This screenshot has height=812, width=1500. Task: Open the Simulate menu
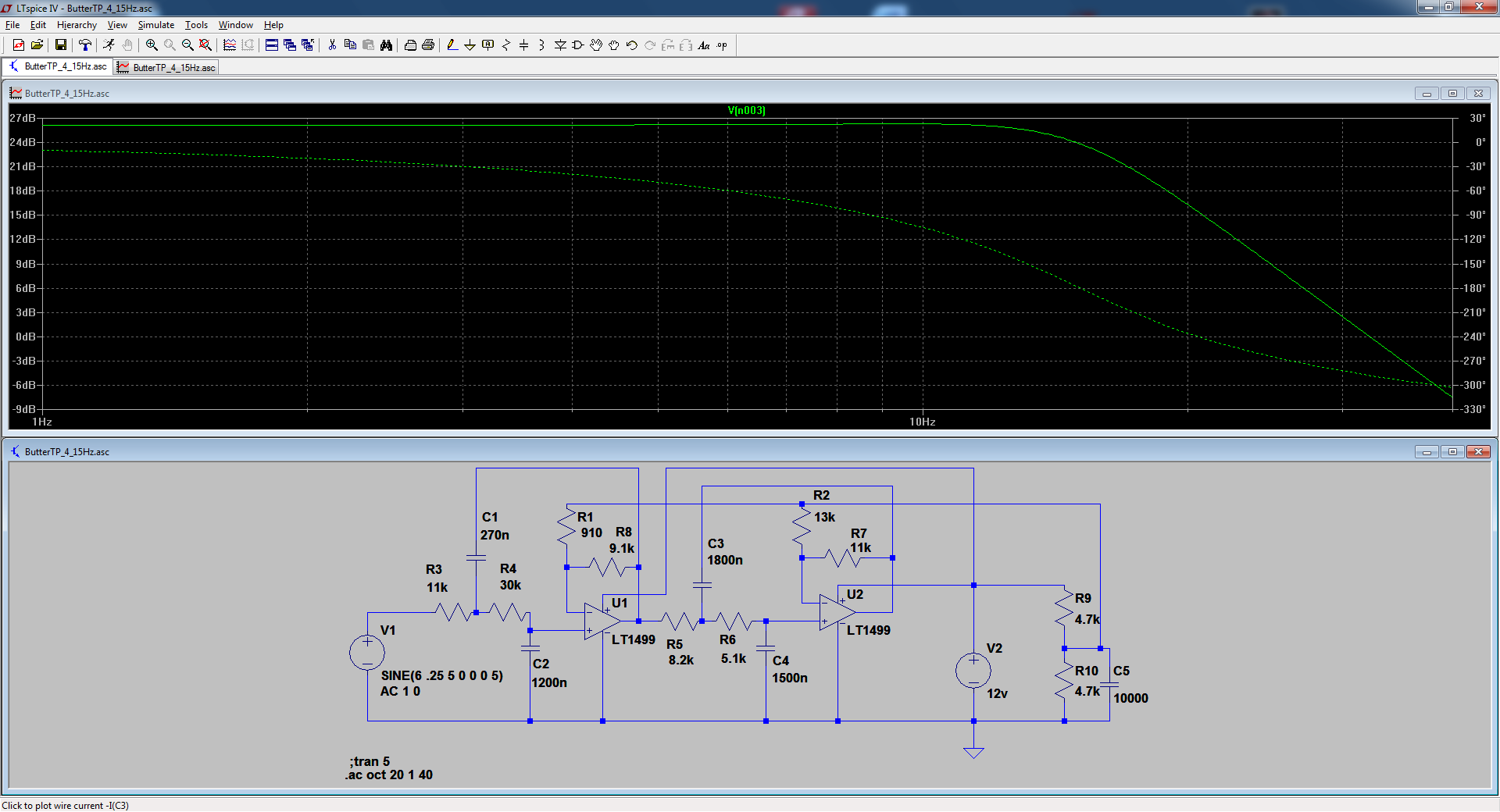pyautogui.click(x=156, y=25)
